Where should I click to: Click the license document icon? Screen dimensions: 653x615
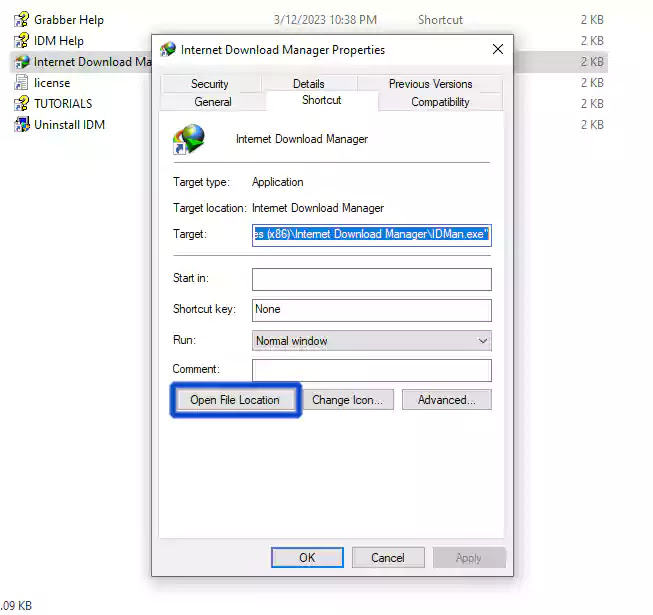(x=21, y=82)
